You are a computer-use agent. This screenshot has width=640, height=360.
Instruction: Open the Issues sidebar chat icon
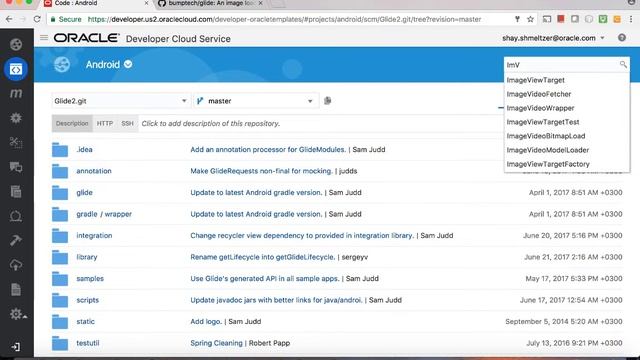click(x=16, y=167)
